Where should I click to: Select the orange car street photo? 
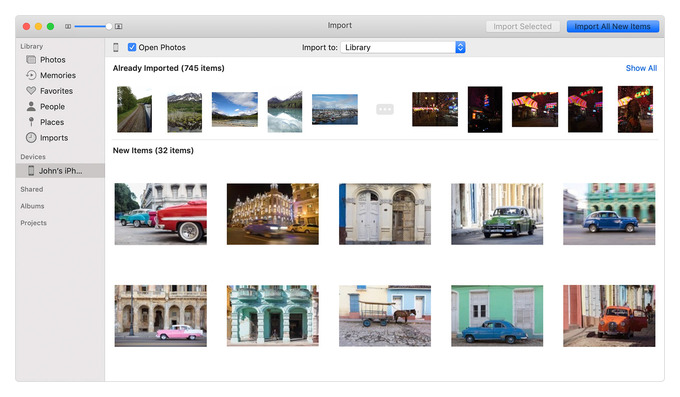pyautogui.click(x=609, y=316)
